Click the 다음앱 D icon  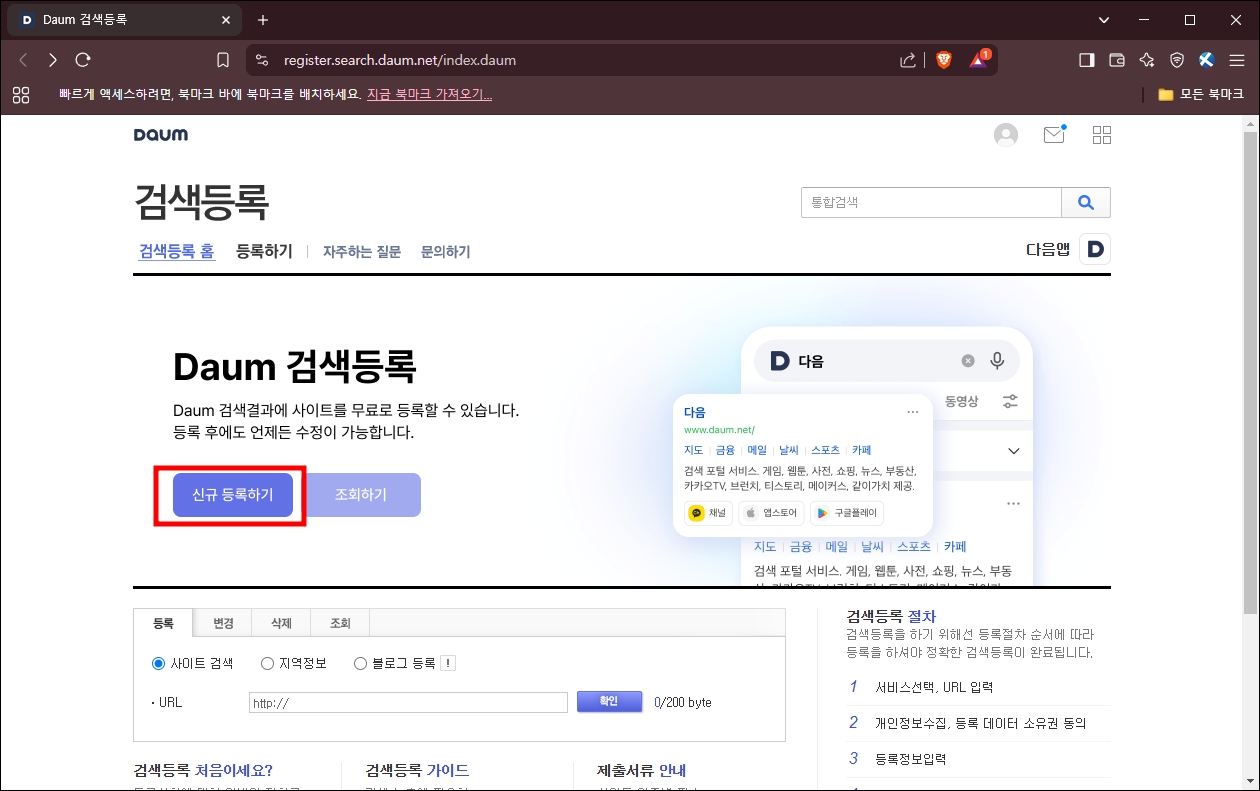pos(1095,250)
